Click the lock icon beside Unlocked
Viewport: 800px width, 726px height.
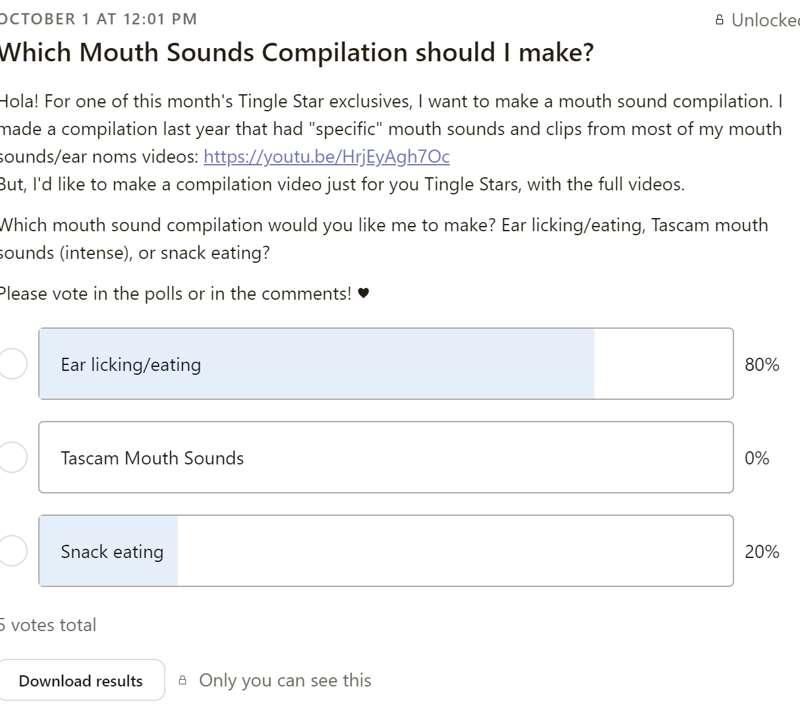(719, 20)
